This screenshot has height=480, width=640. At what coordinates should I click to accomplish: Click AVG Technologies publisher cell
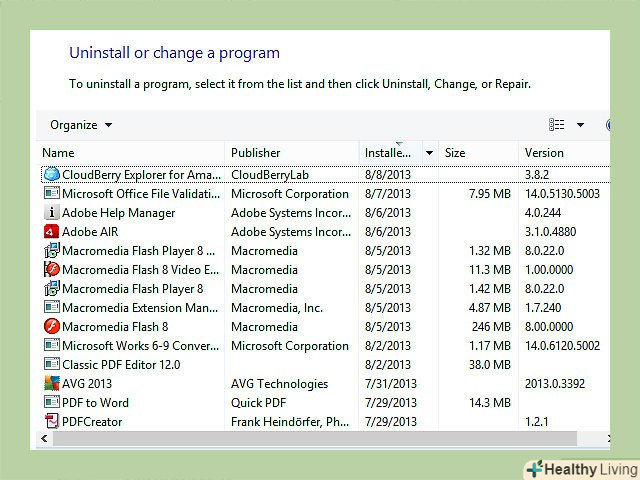coord(279,383)
